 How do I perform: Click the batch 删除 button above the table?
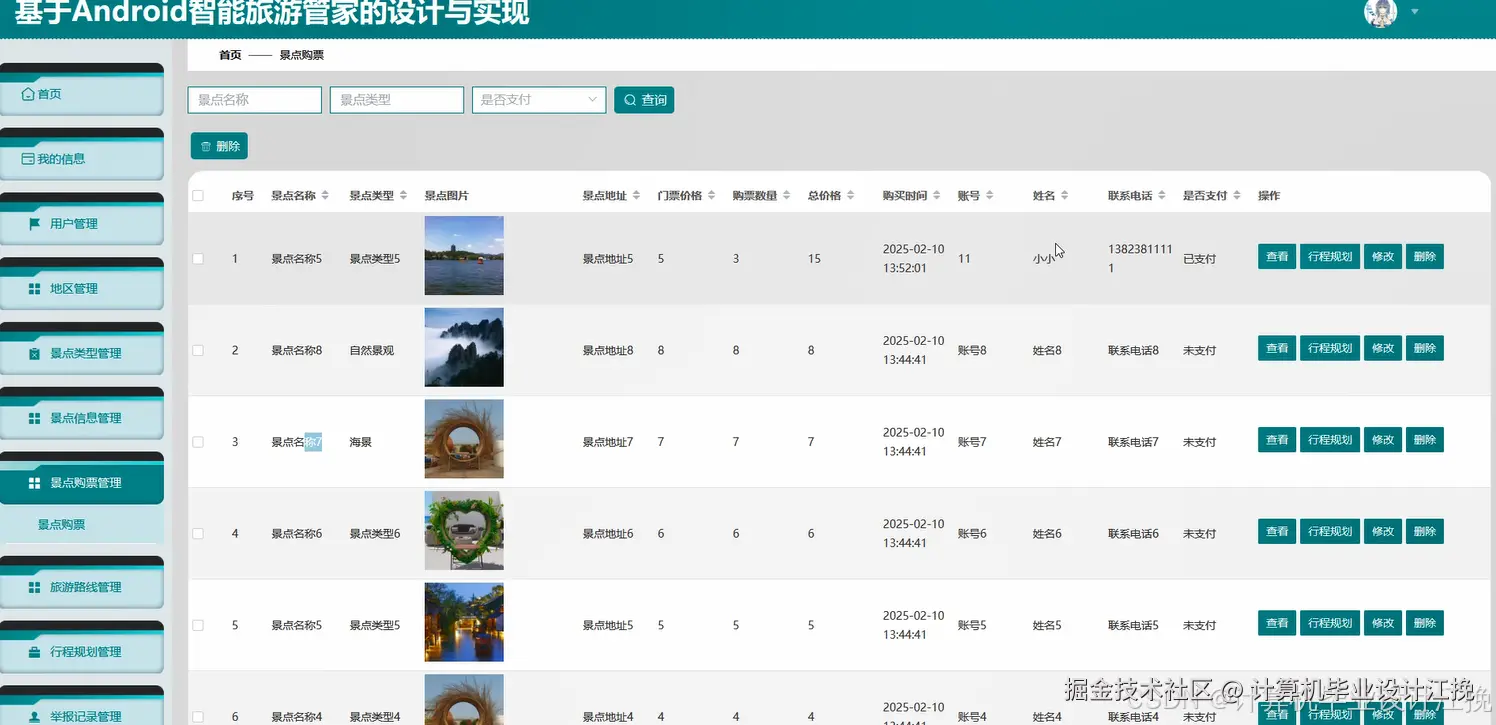pos(219,146)
